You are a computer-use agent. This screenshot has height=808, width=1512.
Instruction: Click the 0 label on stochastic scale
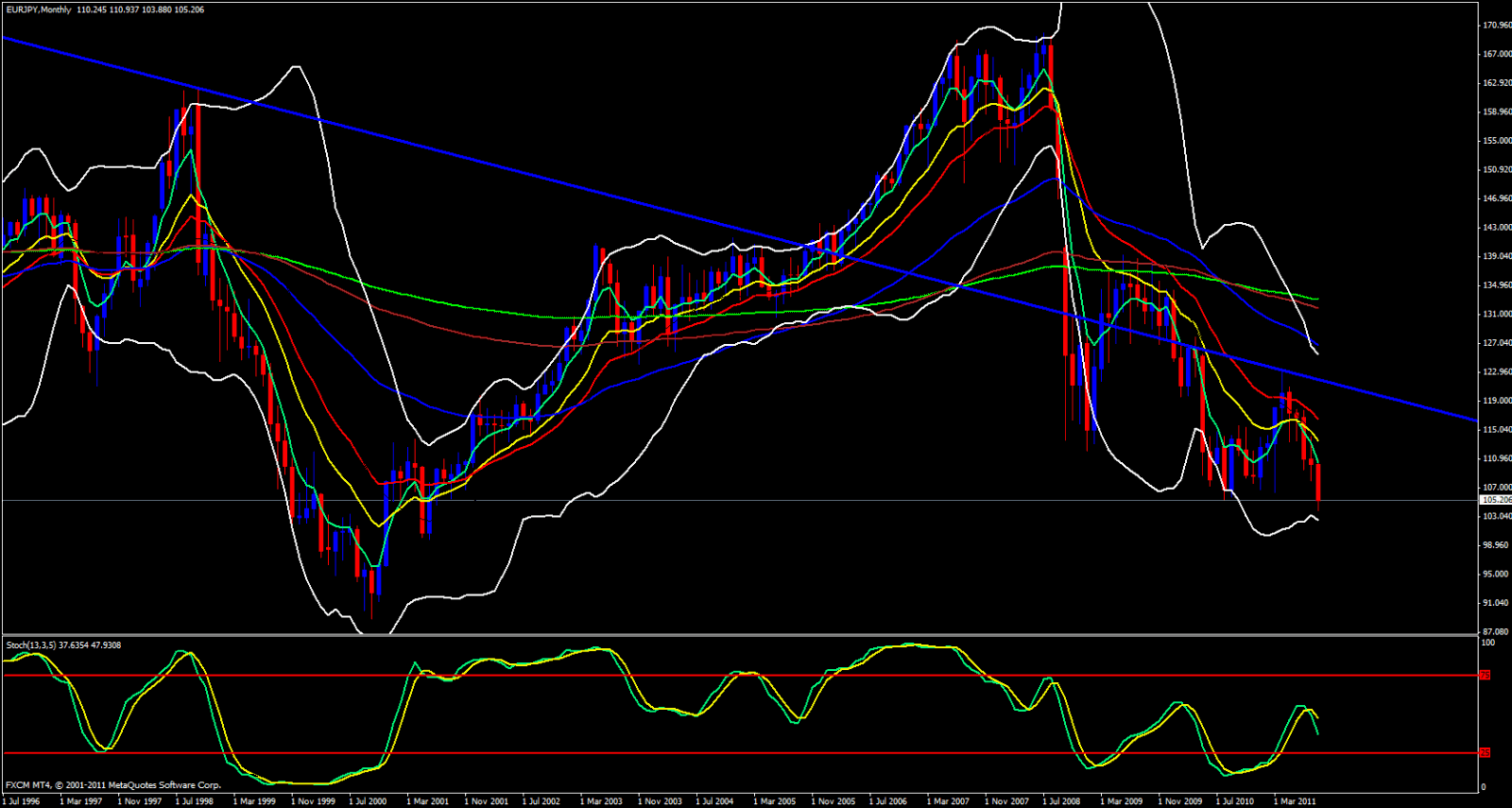[x=1484, y=787]
